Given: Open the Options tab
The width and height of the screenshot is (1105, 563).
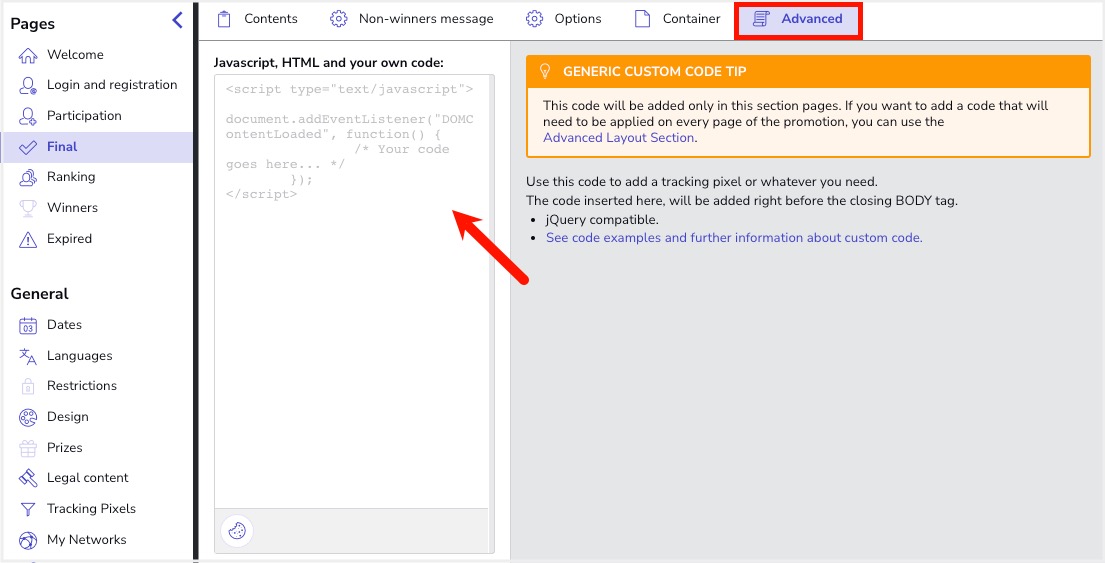Looking at the screenshot, I should [x=564, y=19].
